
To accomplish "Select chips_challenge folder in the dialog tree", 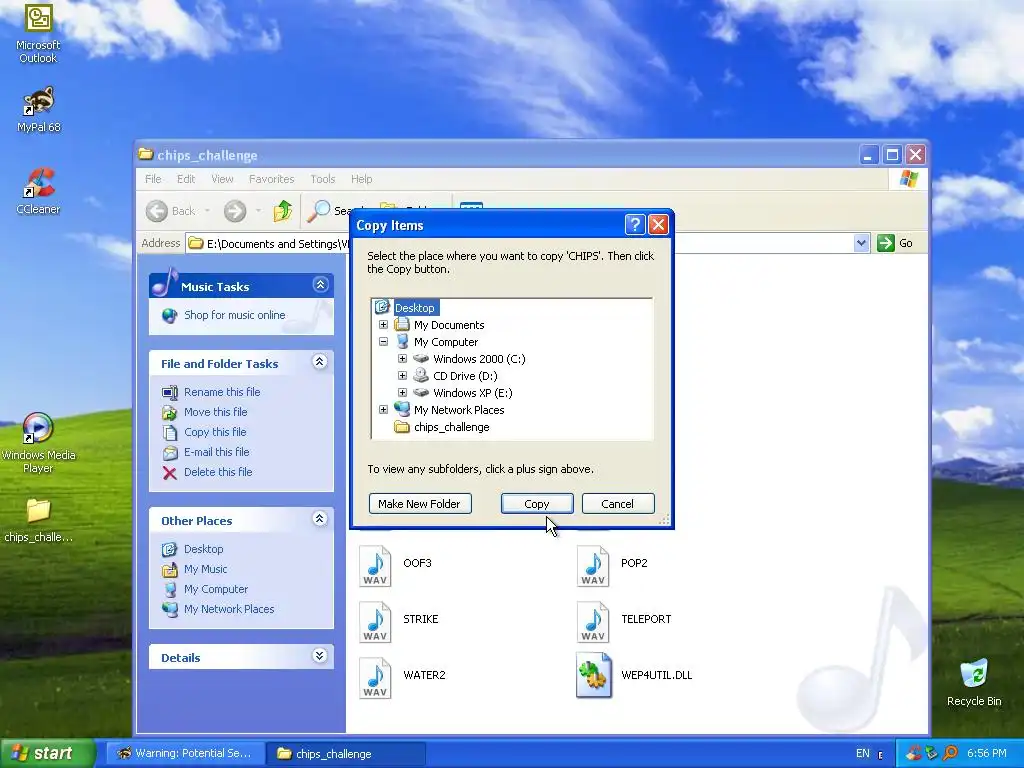I will coord(451,427).
